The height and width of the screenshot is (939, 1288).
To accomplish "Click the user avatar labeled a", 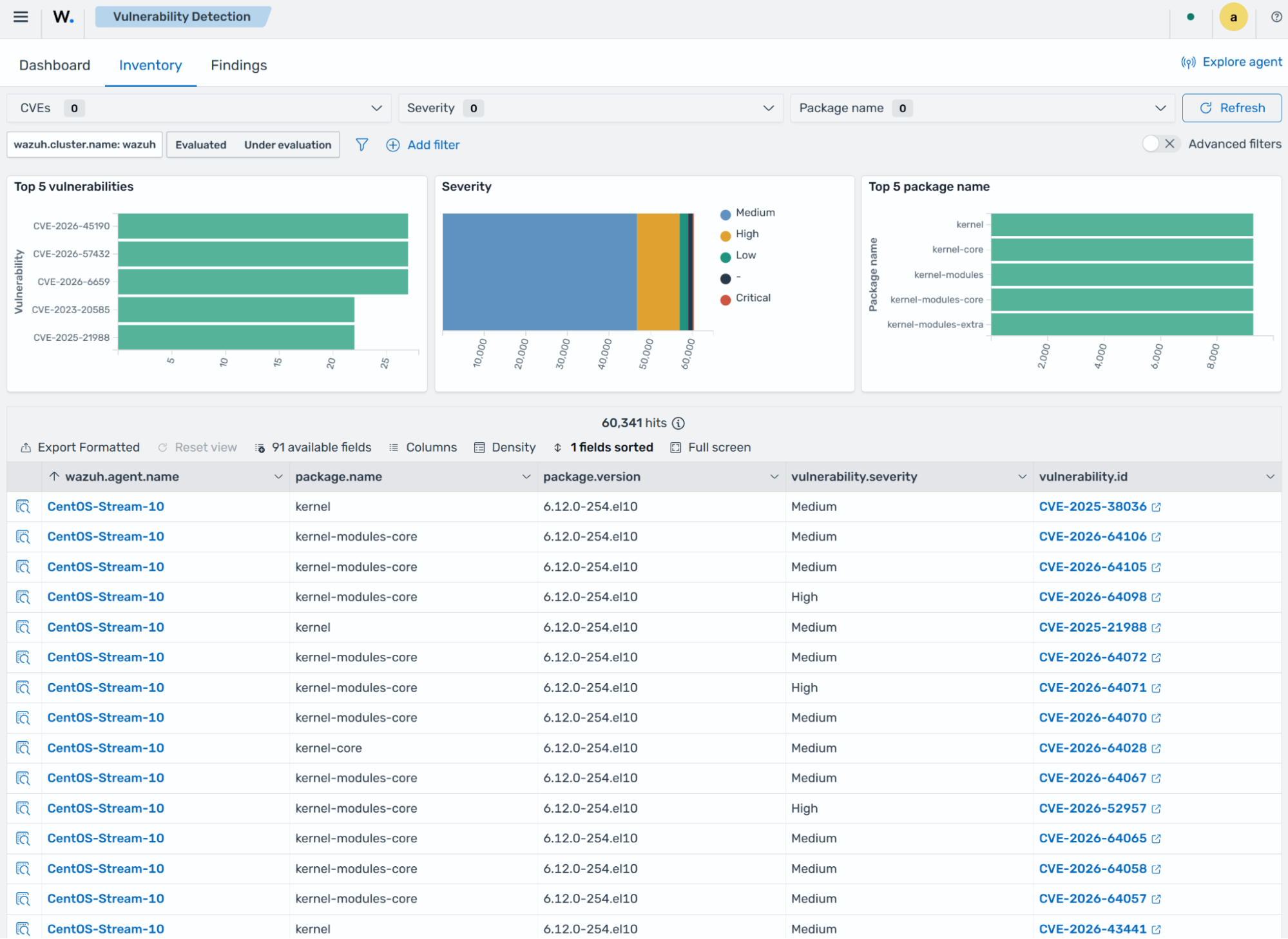I will (1233, 17).
